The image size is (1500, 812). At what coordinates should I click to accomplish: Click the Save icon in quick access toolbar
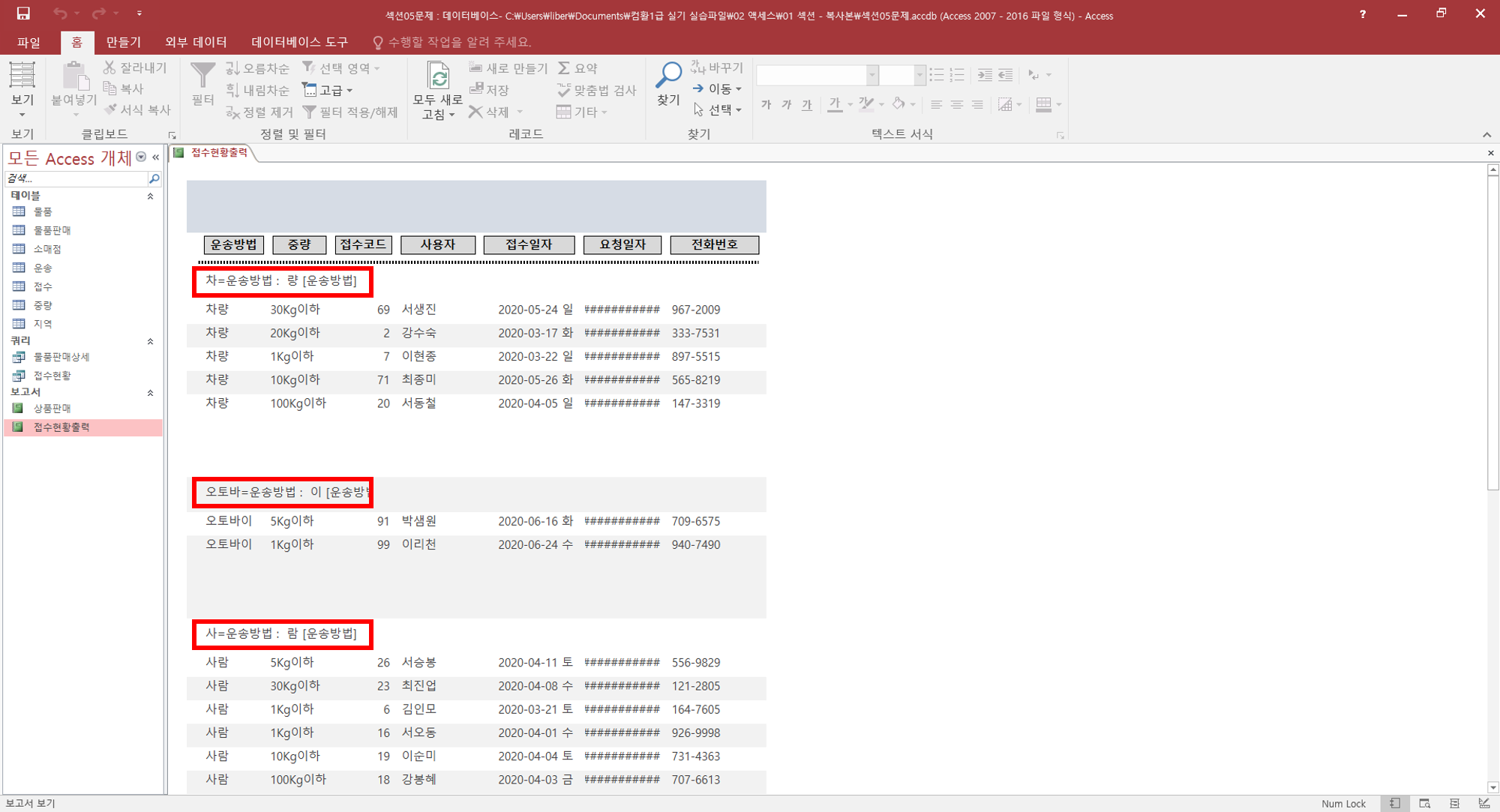(23, 13)
